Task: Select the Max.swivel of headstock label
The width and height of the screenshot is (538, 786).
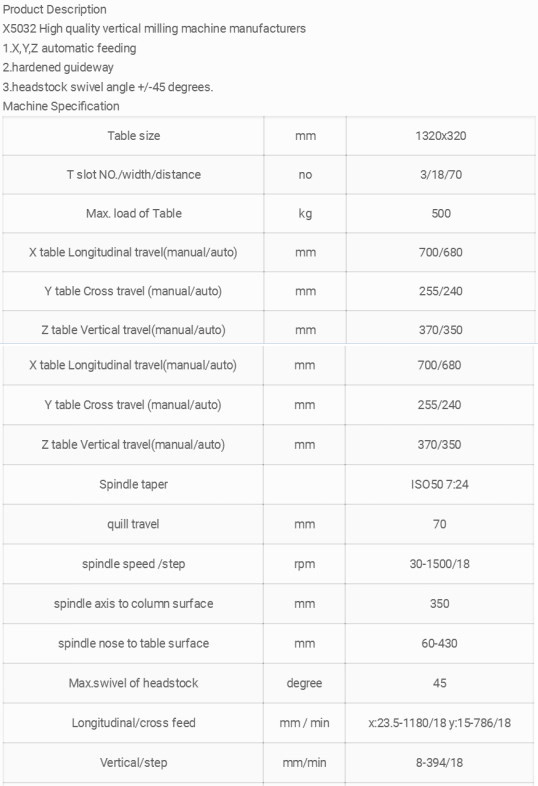Action: (x=133, y=683)
